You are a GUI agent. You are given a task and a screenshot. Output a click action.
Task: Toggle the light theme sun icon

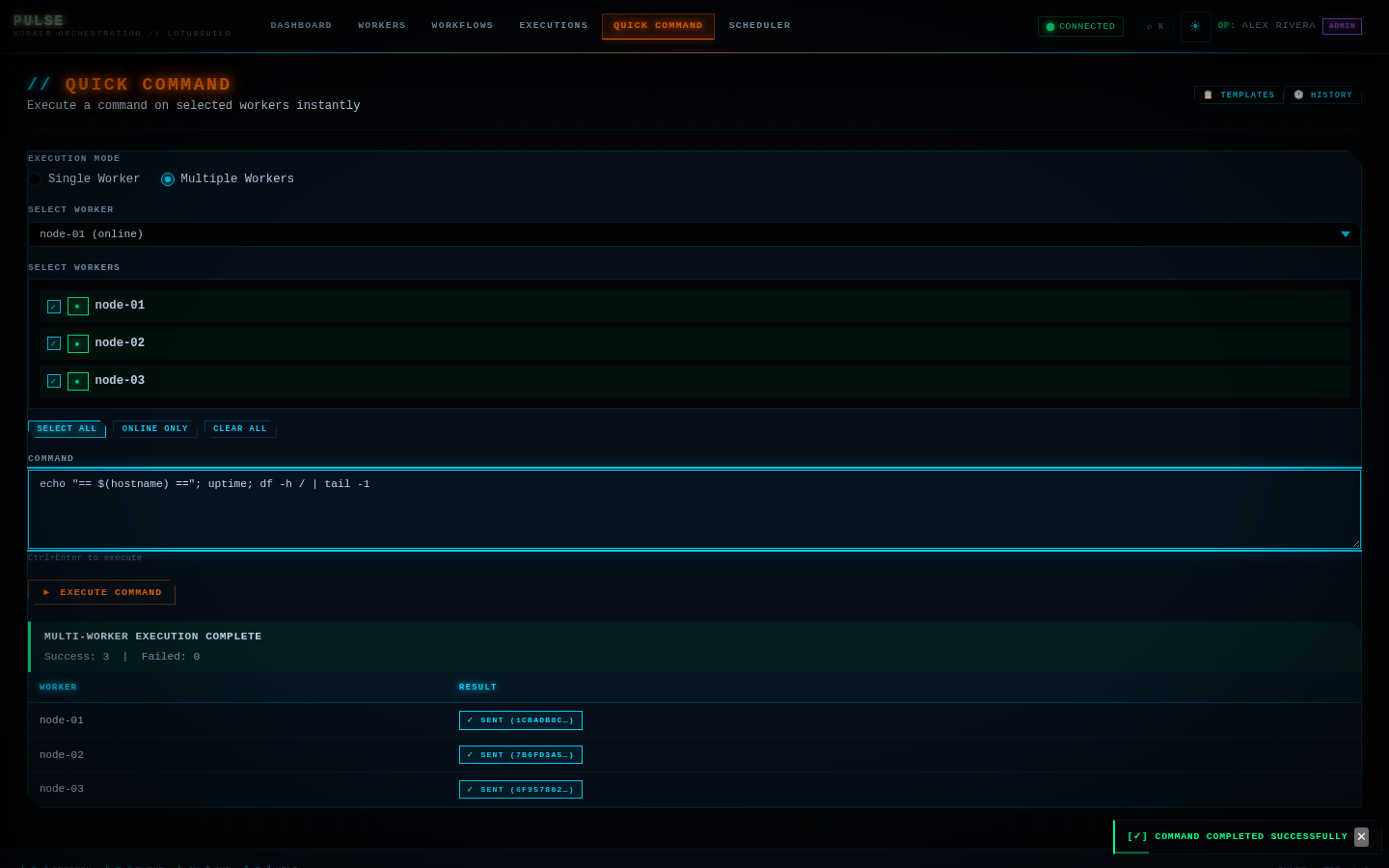point(1195,26)
